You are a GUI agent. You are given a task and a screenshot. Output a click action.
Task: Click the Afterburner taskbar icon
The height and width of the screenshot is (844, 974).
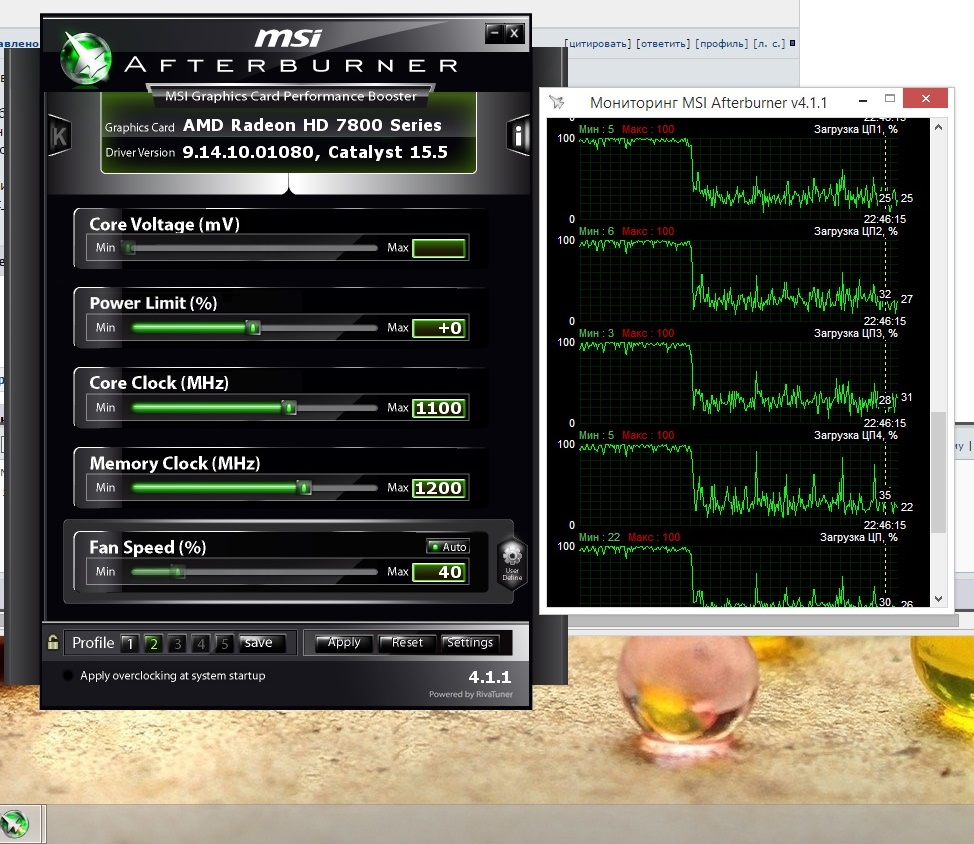click(15, 824)
